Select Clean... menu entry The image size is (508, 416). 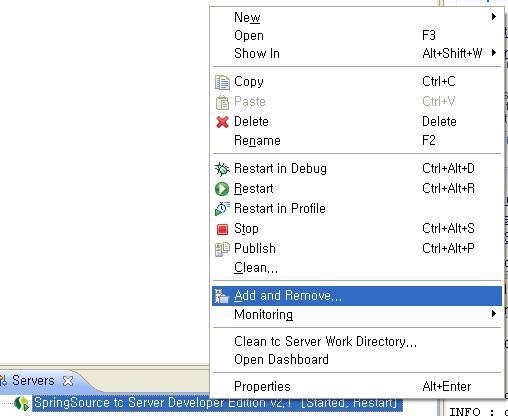(x=357, y=268)
